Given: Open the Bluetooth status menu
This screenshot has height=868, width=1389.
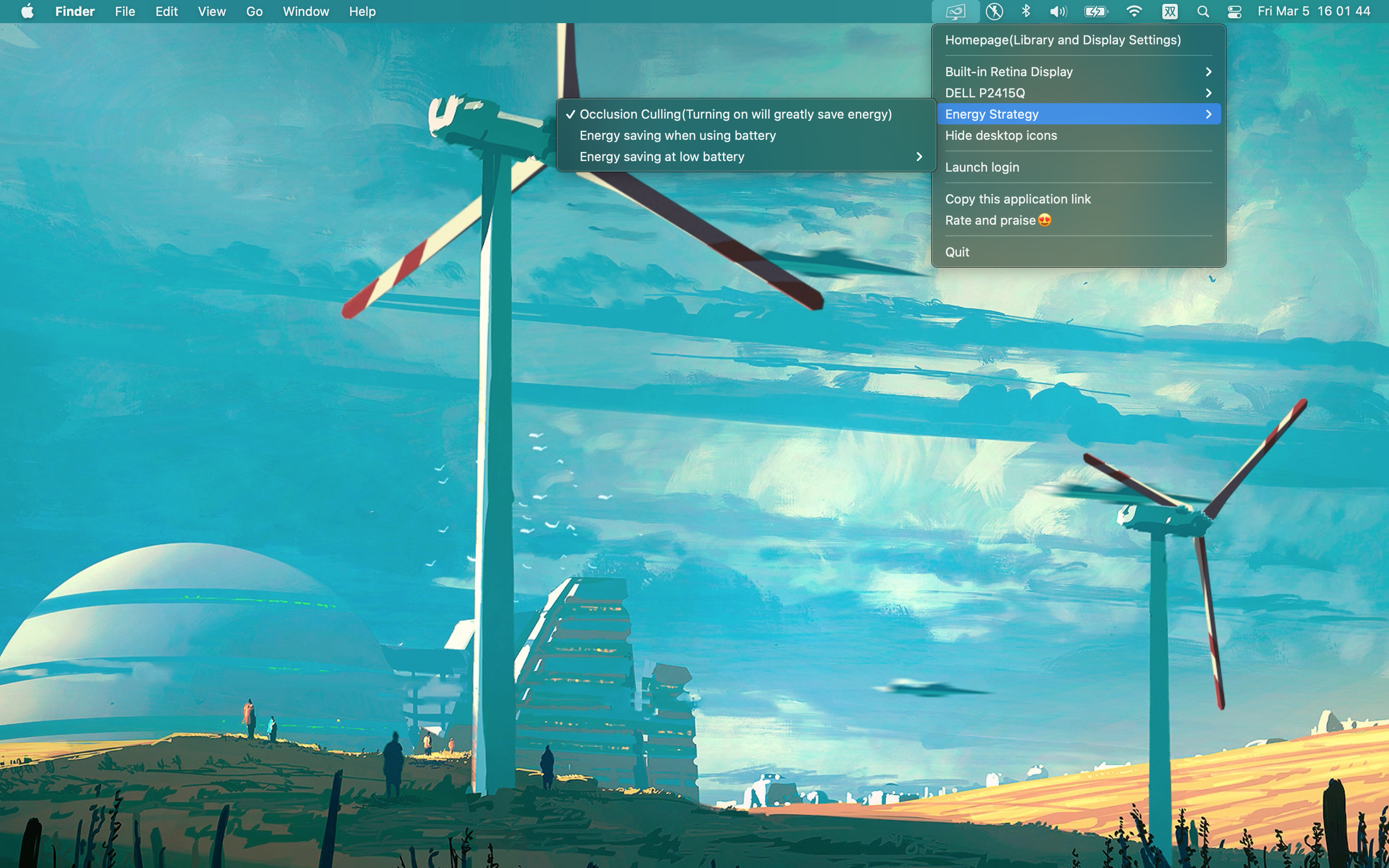Looking at the screenshot, I should 1026,12.
